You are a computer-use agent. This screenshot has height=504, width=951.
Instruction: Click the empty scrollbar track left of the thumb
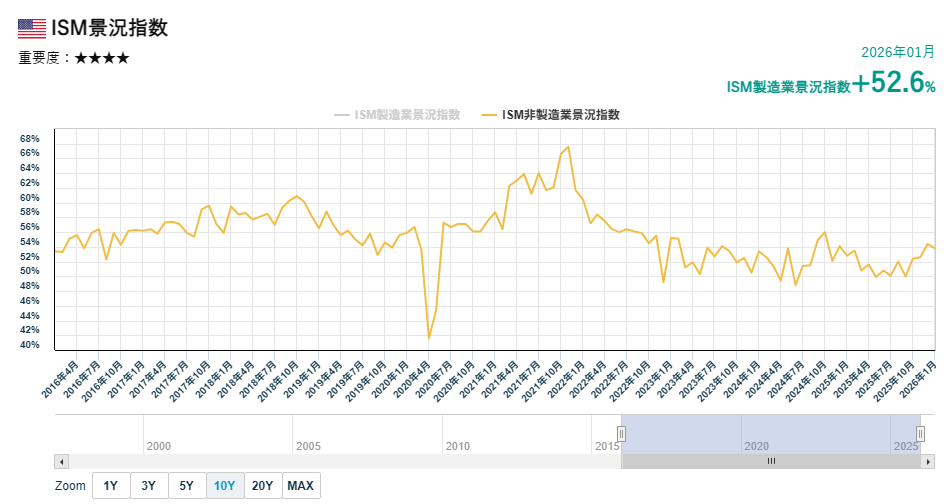click(344, 462)
